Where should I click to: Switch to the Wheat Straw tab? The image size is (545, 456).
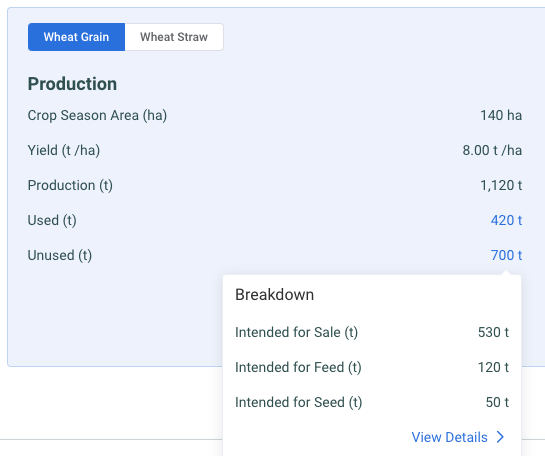click(174, 37)
